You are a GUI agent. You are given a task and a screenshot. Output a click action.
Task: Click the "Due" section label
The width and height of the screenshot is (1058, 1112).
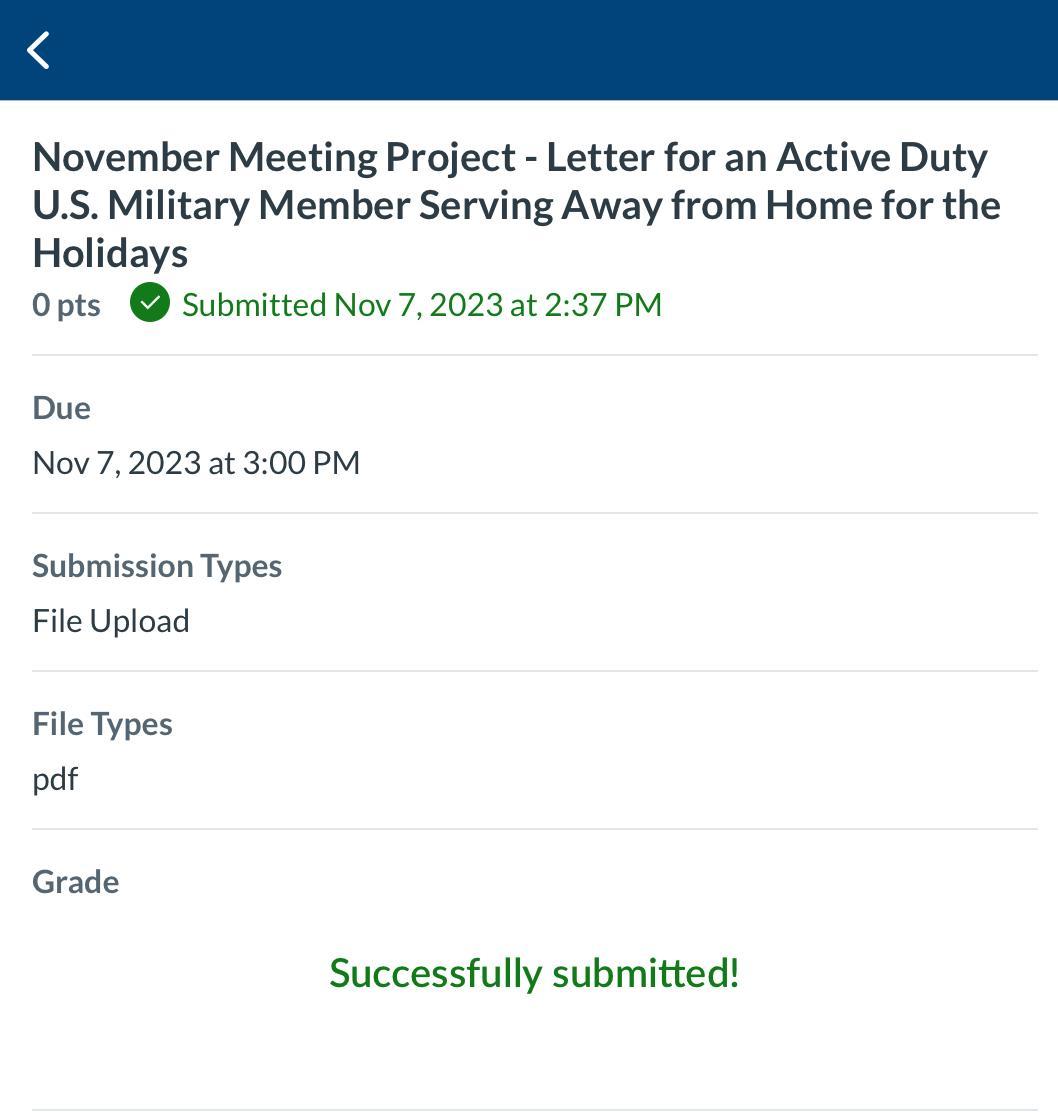click(x=61, y=408)
